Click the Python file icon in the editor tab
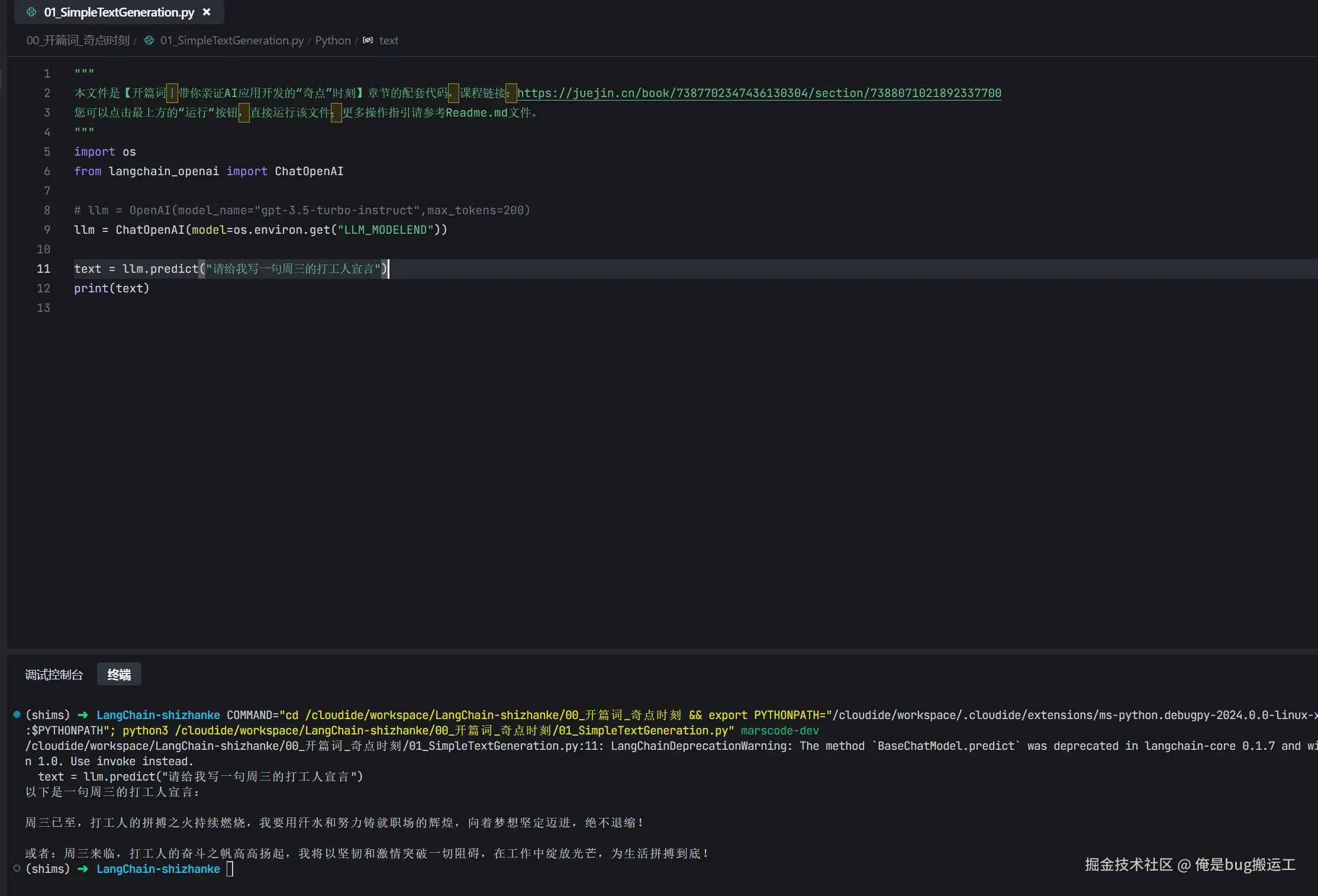 tap(31, 12)
